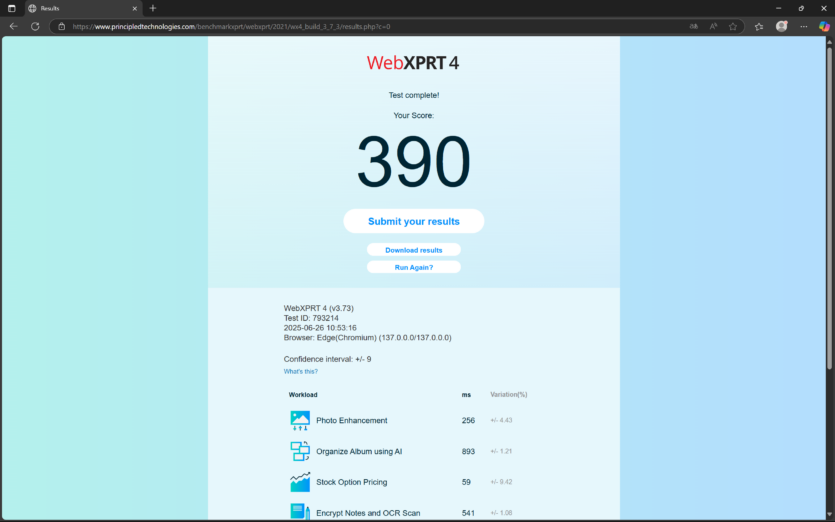Click the address bar URL
The width and height of the screenshot is (835, 522).
pos(231,26)
